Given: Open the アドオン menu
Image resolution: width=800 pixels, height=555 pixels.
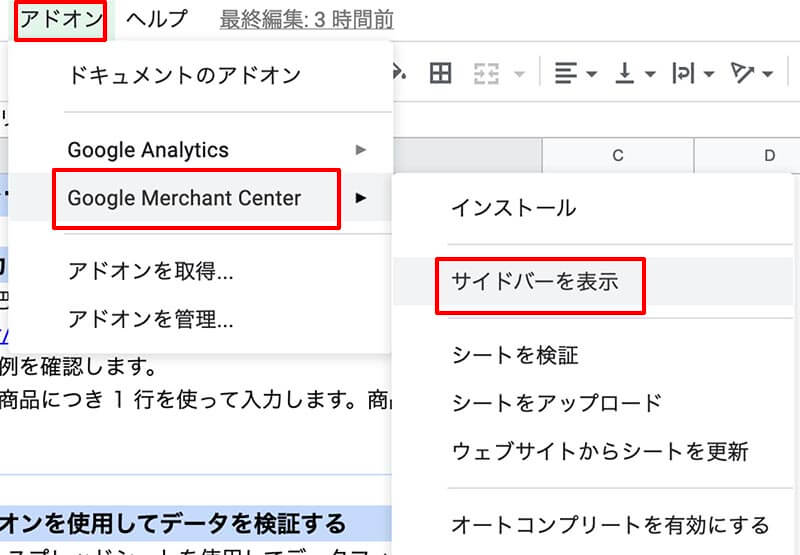Looking at the screenshot, I should coord(60,20).
